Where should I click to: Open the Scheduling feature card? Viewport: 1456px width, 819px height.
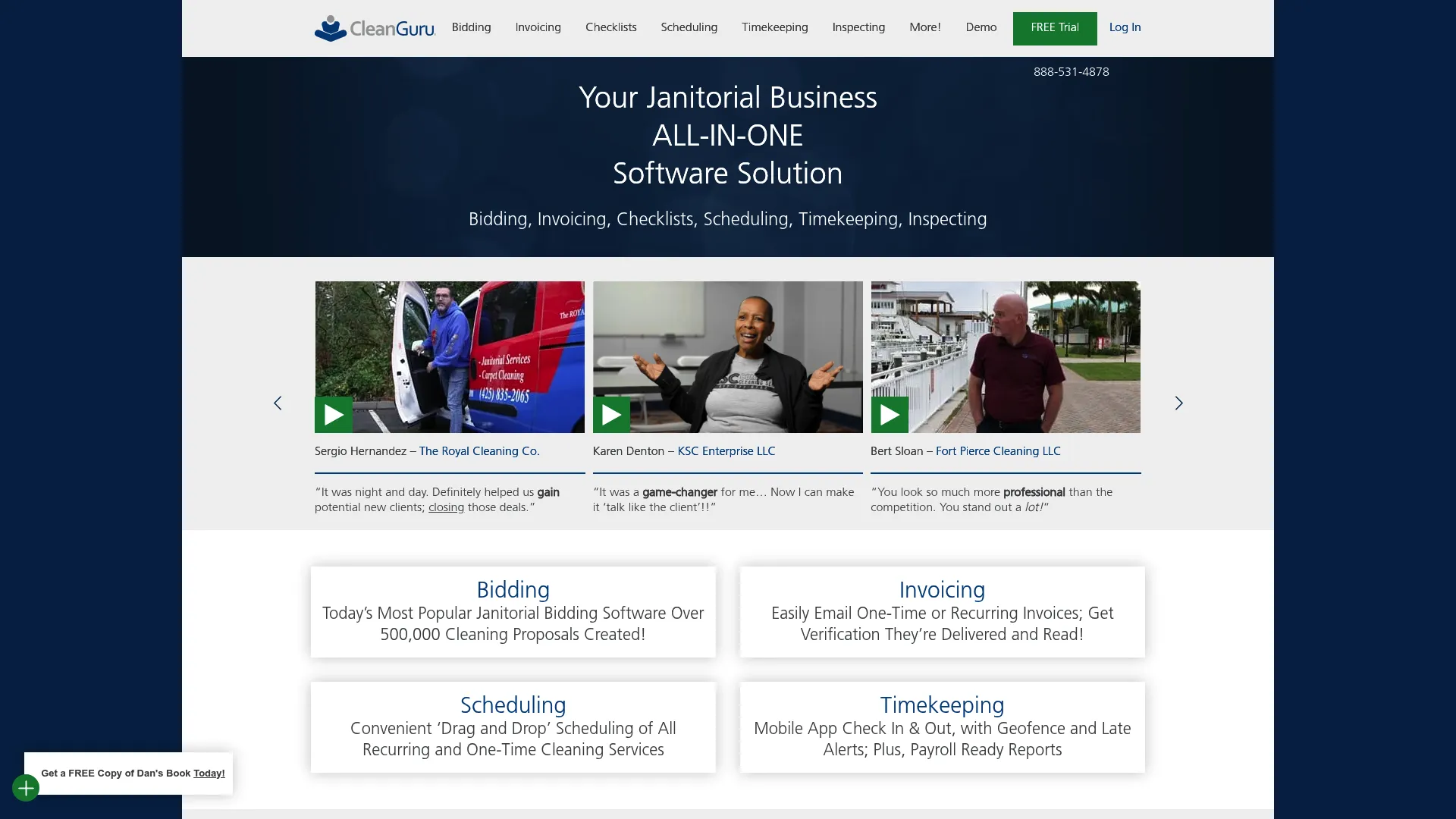513,727
